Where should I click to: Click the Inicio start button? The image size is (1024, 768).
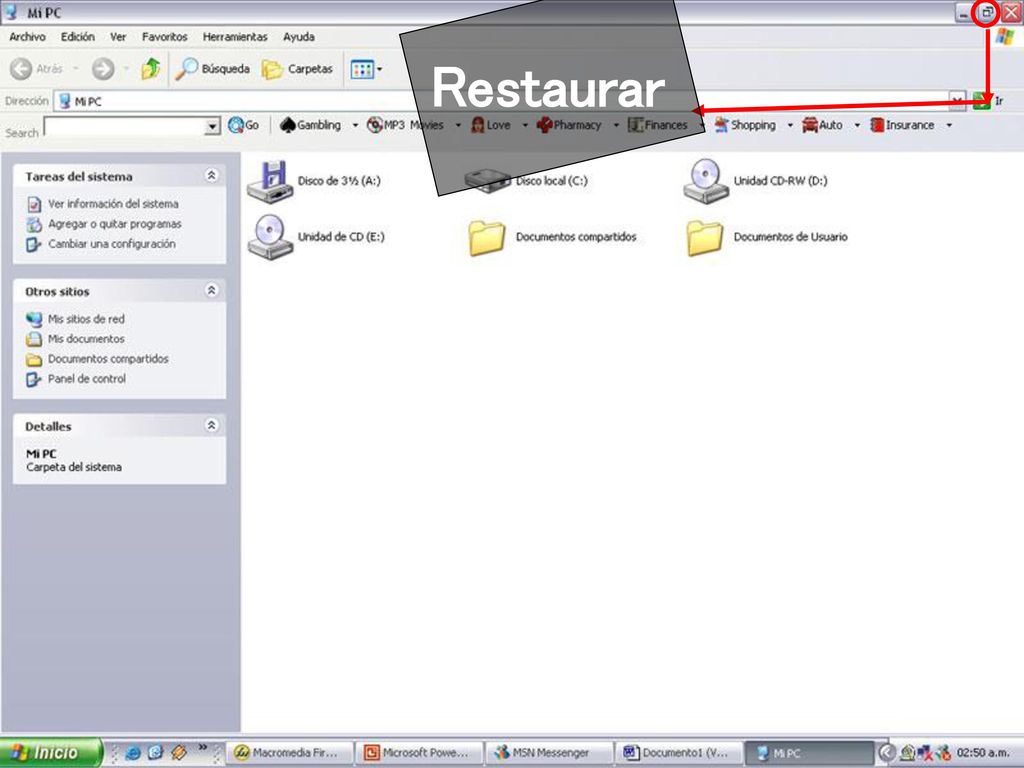[51, 752]
